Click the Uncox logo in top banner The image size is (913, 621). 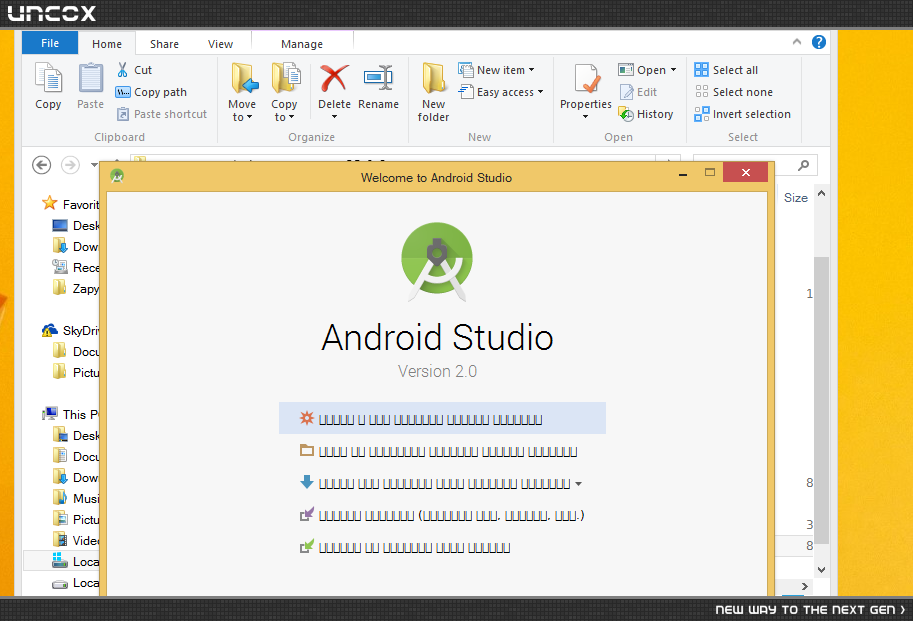point(52,13)
